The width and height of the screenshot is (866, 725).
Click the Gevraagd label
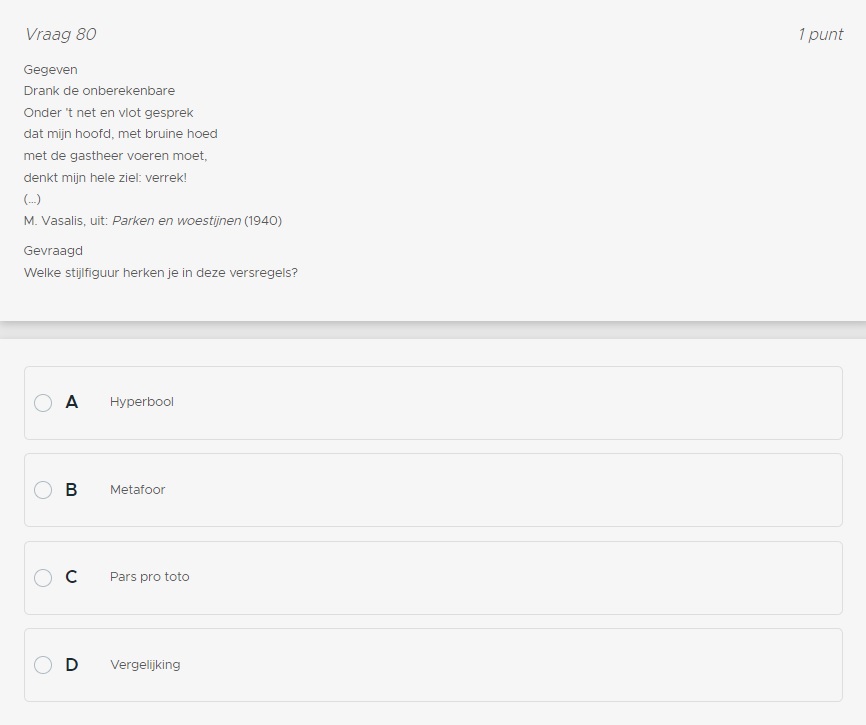tap(53, 251)
